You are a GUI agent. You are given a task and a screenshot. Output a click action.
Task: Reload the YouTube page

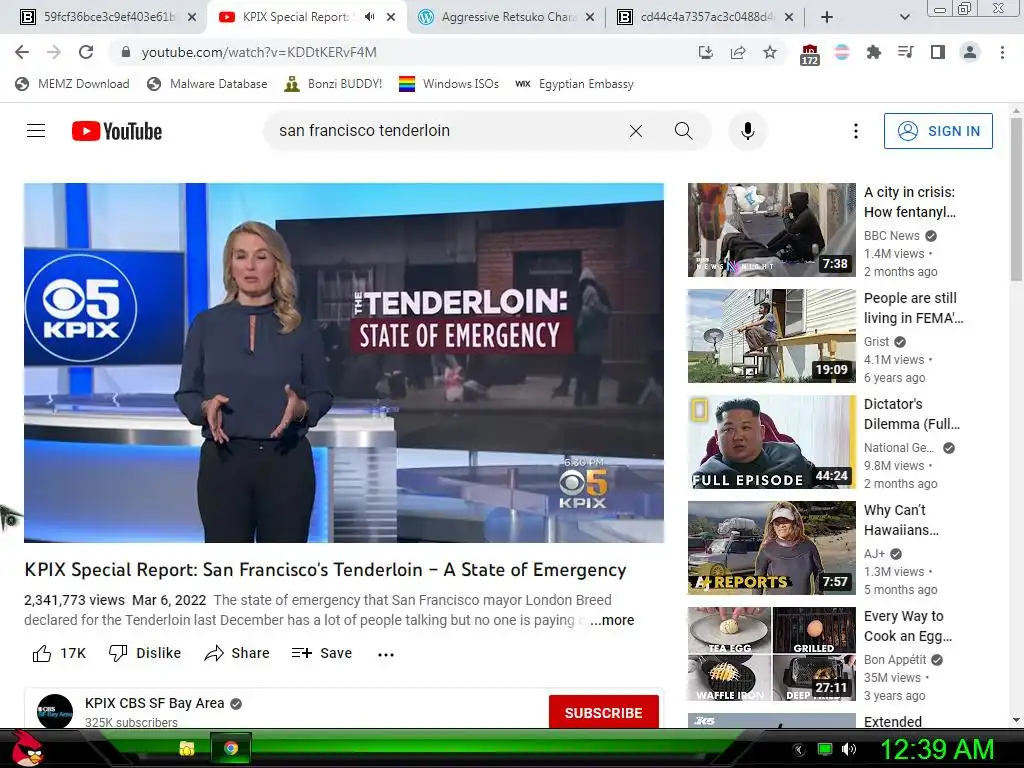(86, 52)
